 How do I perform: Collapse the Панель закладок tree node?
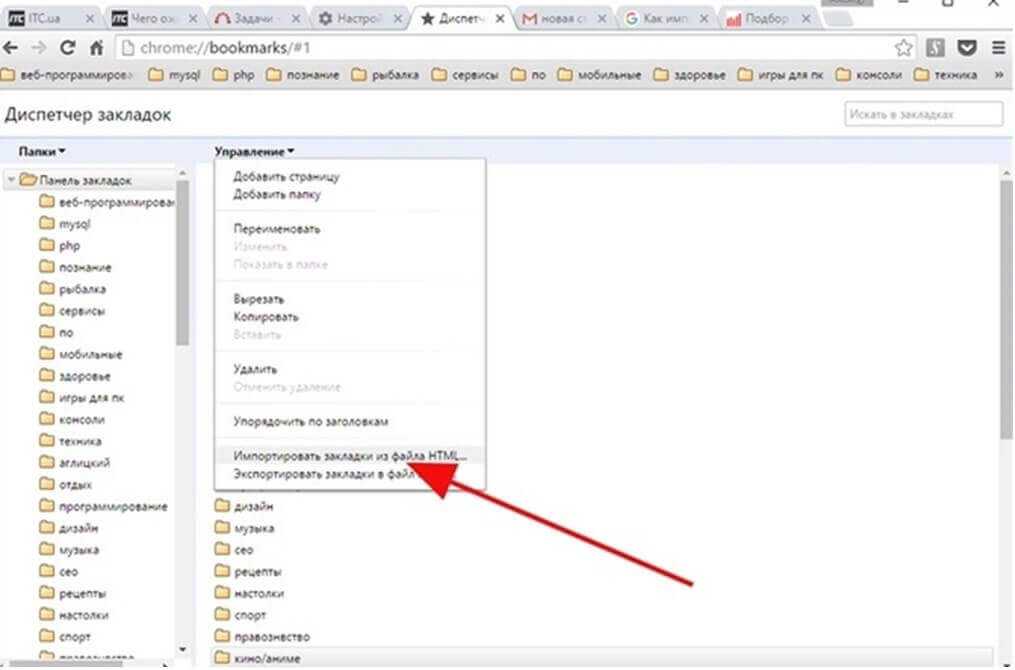(x=11, y=180)
